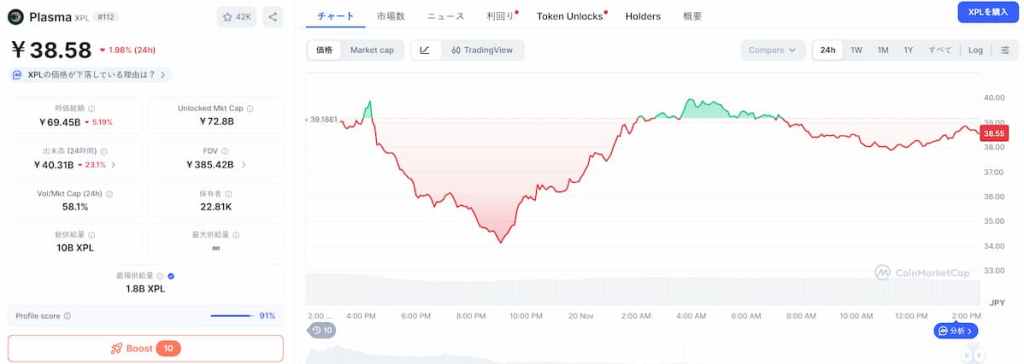Select the 1W time range
This screenshot has height=364, width=1024.
856,50
